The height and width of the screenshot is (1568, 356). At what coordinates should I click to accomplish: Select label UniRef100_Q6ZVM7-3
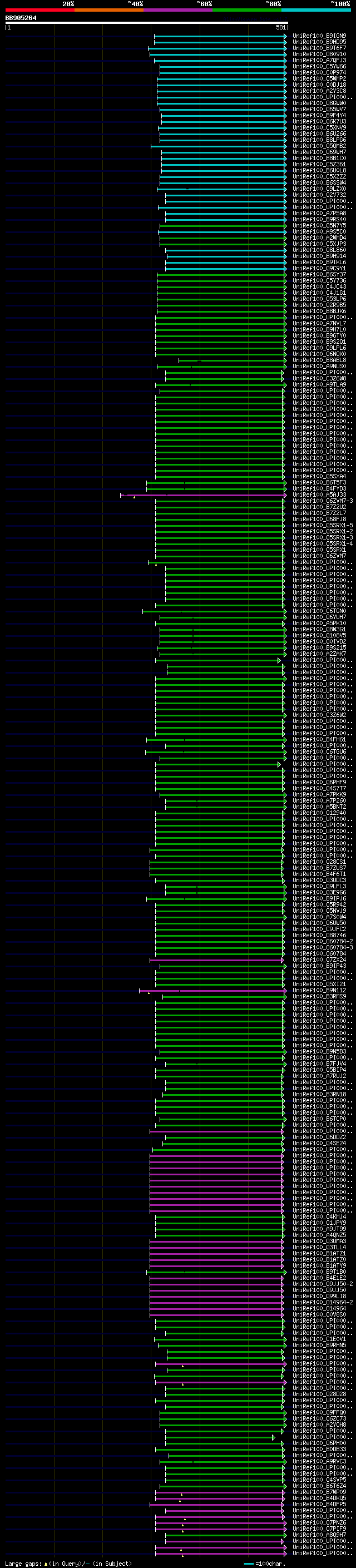[323, 501]
